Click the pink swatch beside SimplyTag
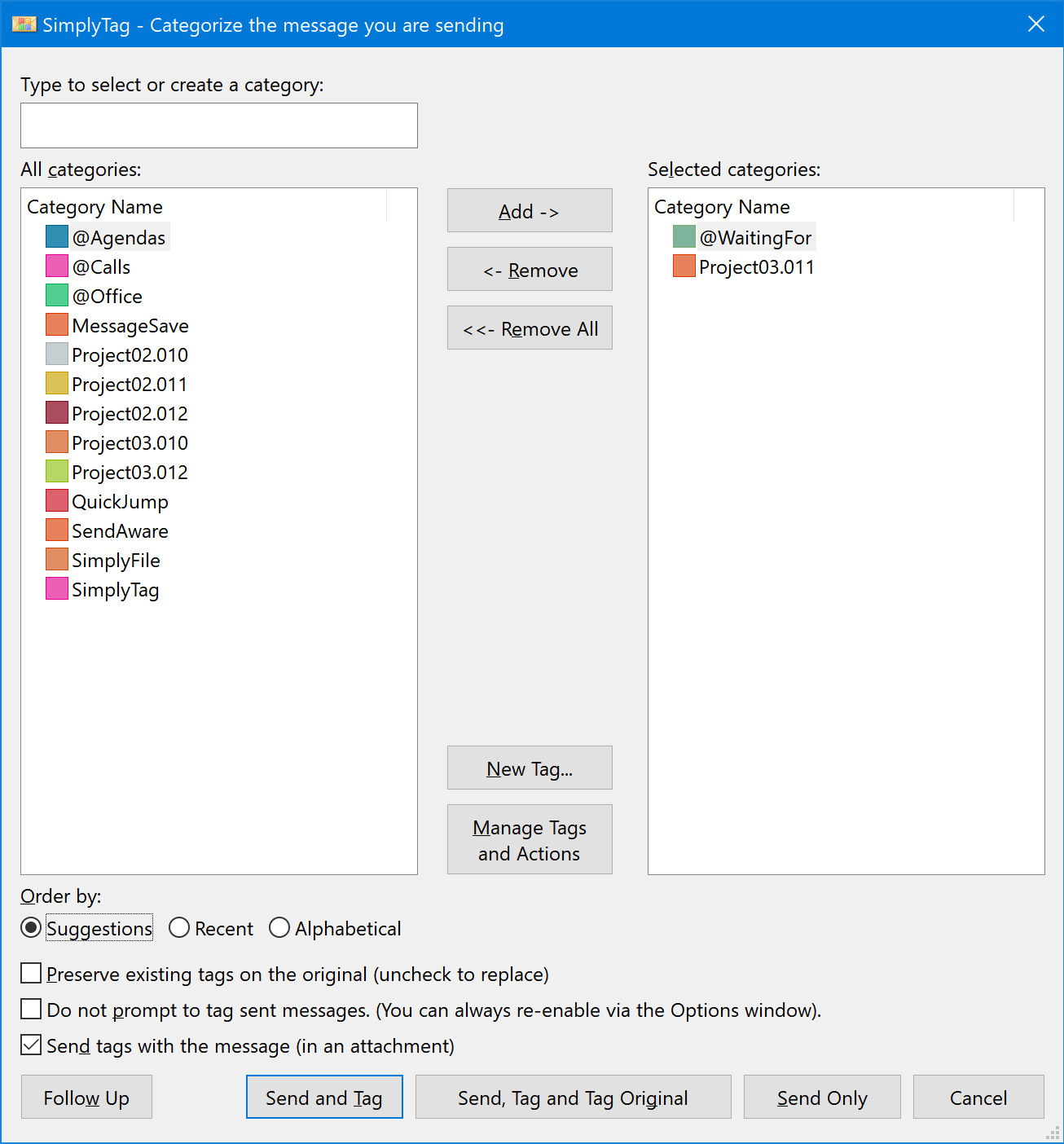Viewport: 1064px width, 1144px height. pos(57,589)
